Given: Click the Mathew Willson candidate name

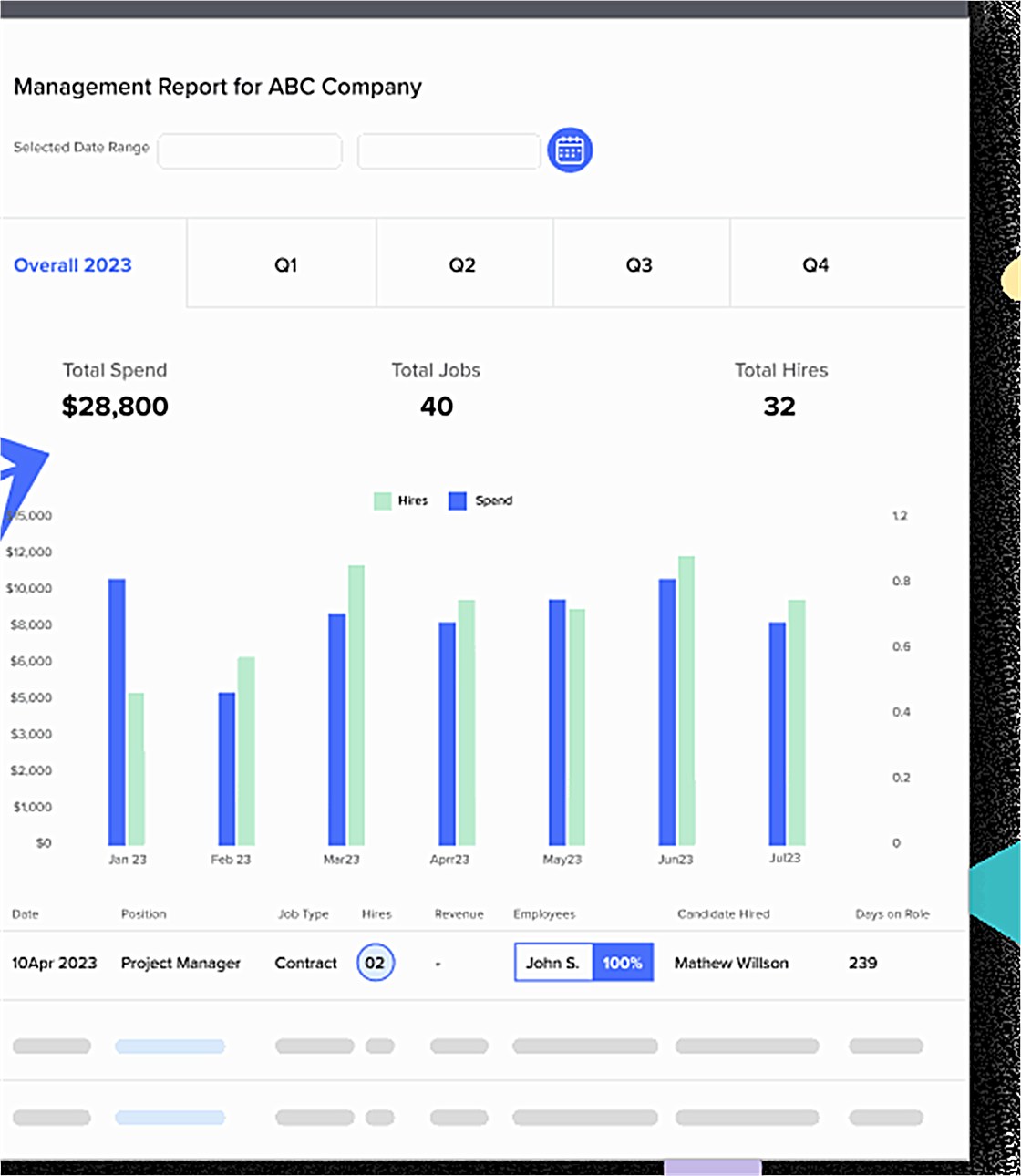Looking at the screenshot, I should (x=731, y=963).
